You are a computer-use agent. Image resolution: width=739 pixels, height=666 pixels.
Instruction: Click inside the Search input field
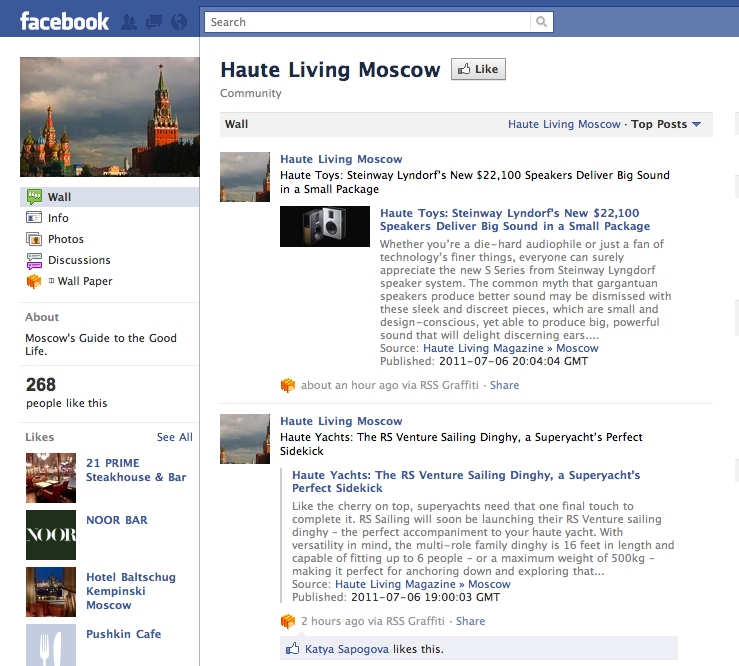pyautogui.click(x=370, y=22)
